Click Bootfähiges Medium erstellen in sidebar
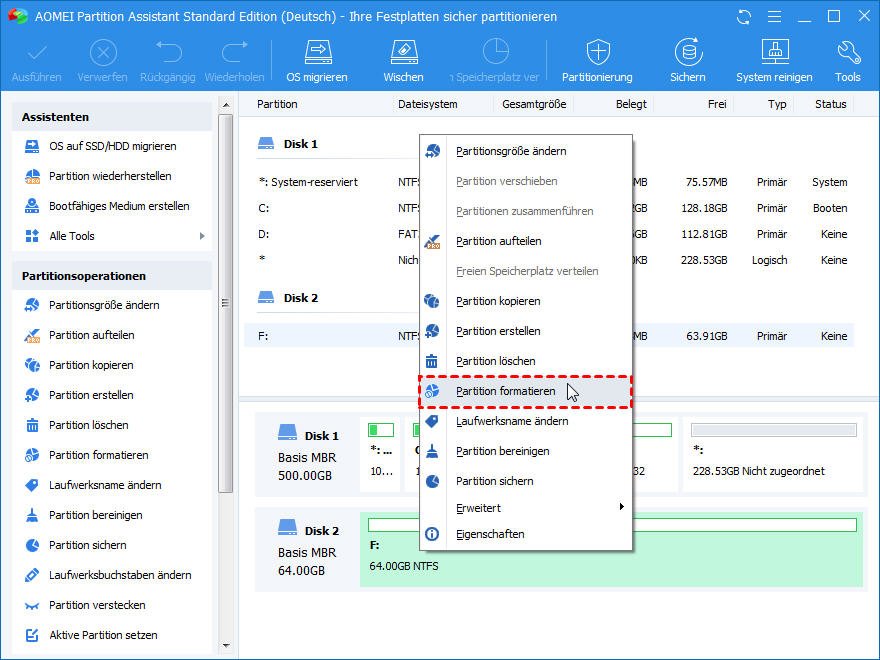 (x=119, y=206)
